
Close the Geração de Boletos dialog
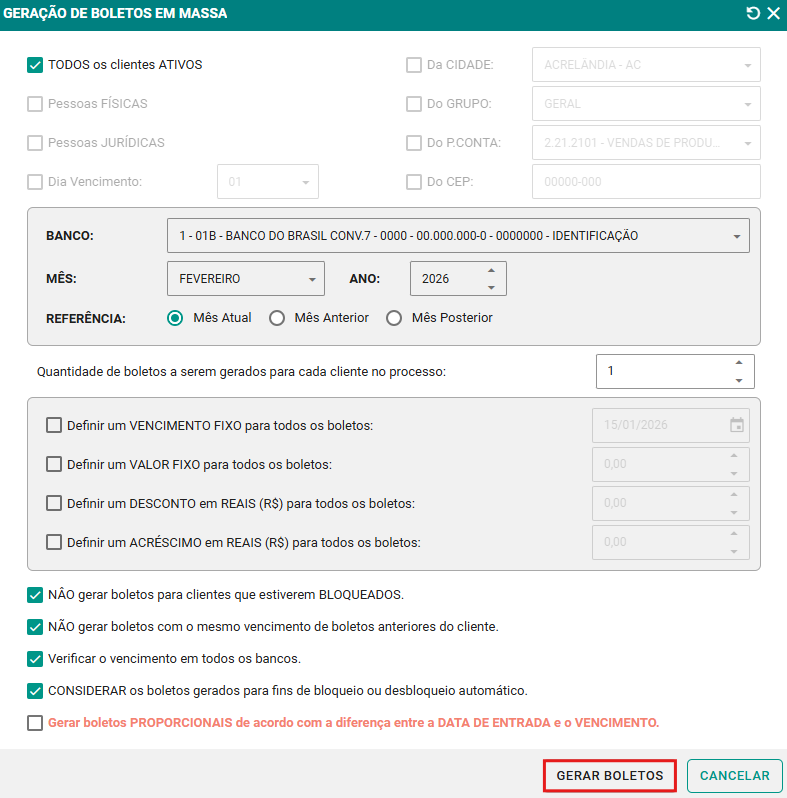(x=773, y=13)
